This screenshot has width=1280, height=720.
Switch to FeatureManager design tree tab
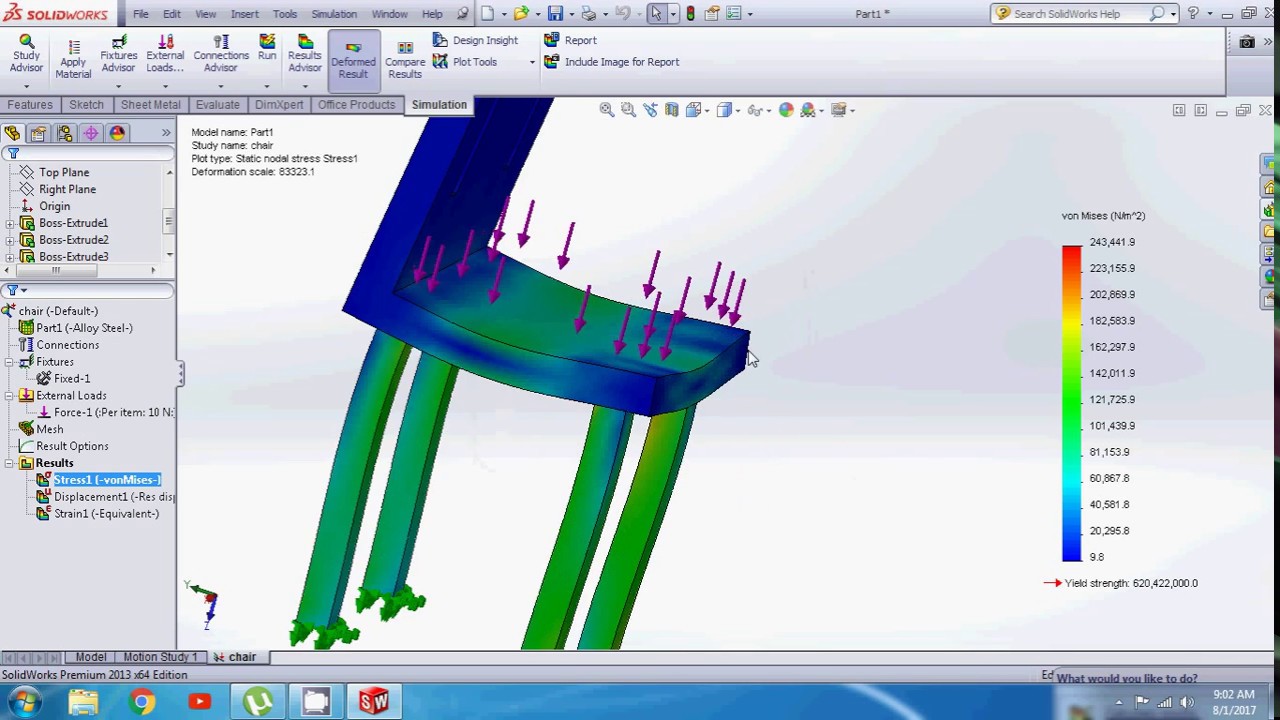click(x=12, y=133)
